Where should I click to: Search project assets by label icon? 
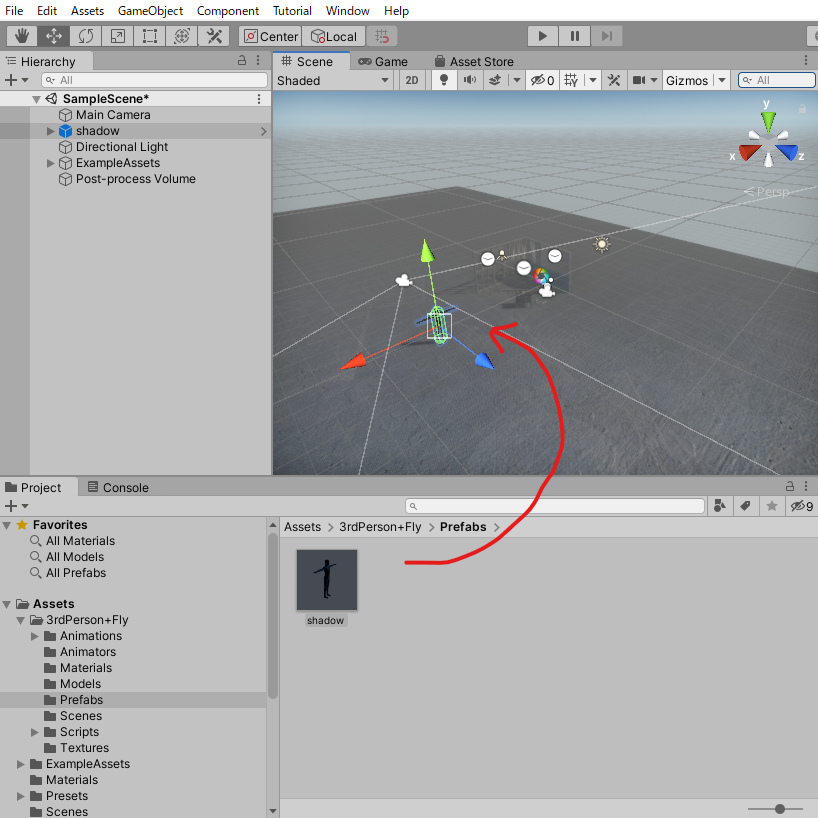click(x=745, y=507)
